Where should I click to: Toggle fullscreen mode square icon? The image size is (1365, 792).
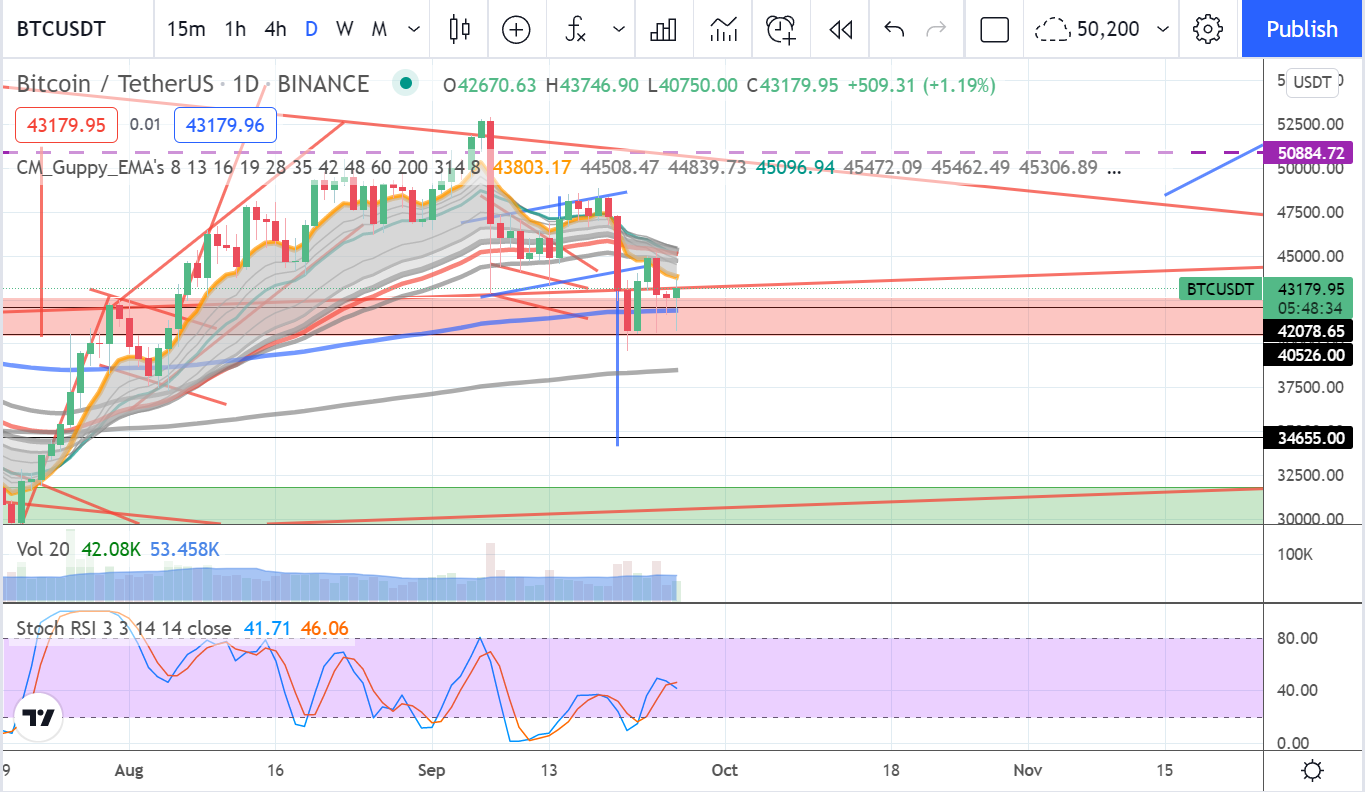[994, 29]
